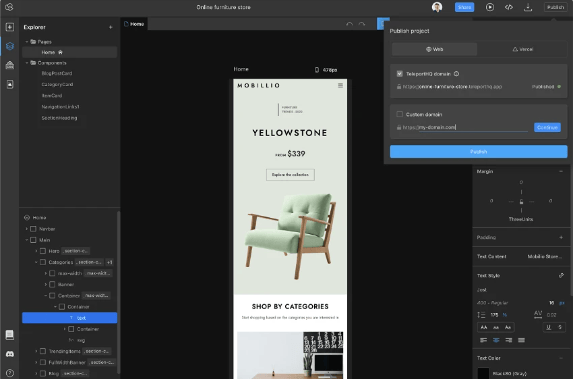Screen dimensions: 573x379
Task: Select the Web publish tab
Action: (x=434, y=49)
